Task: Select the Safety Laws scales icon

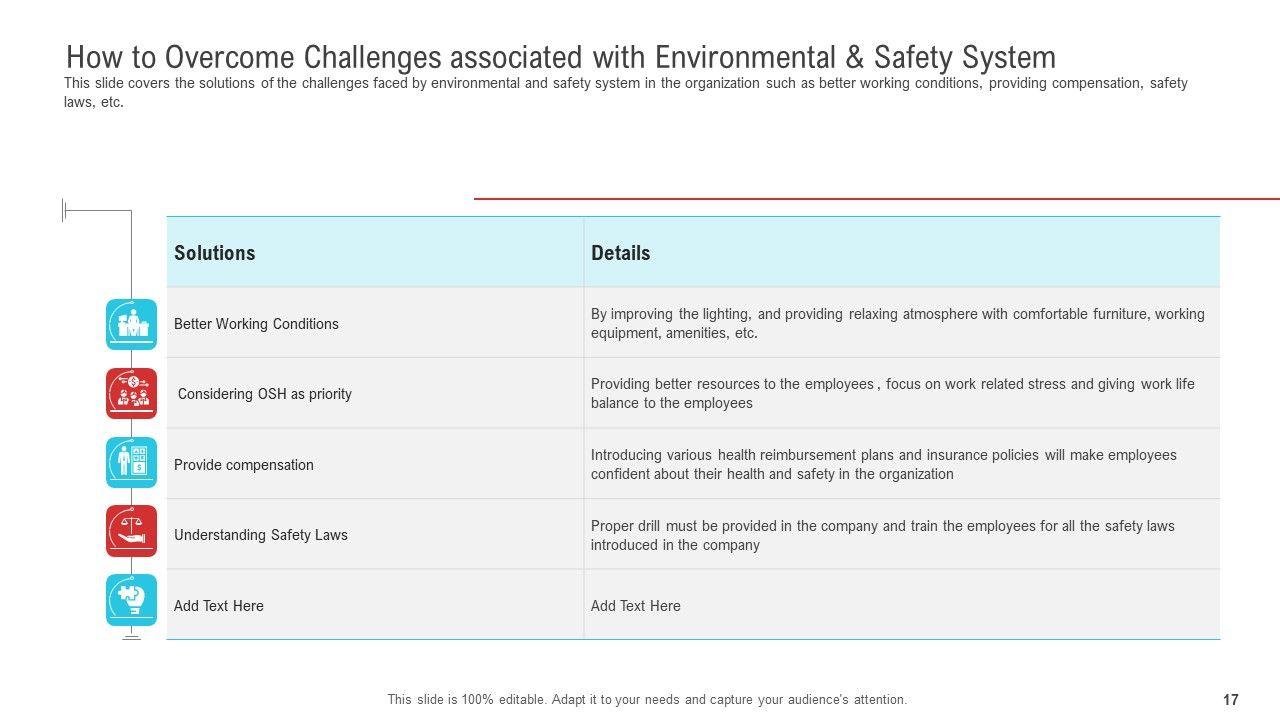Action: click(x=132, y=531)
